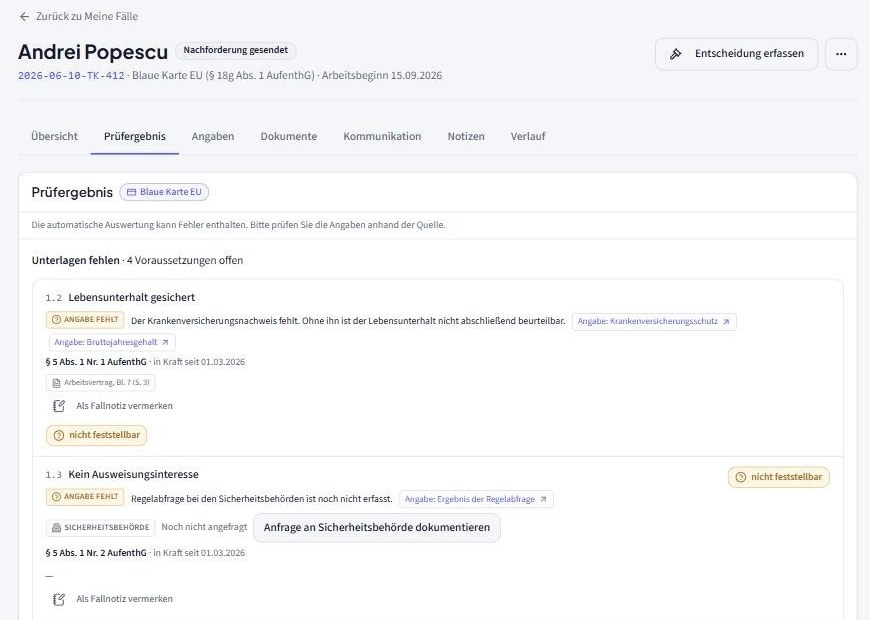Viewport: 870px width, 620px height.
Task: Click the back arrow icon beside Zurück zu Meine Fälle
Action: coord(24,17)
